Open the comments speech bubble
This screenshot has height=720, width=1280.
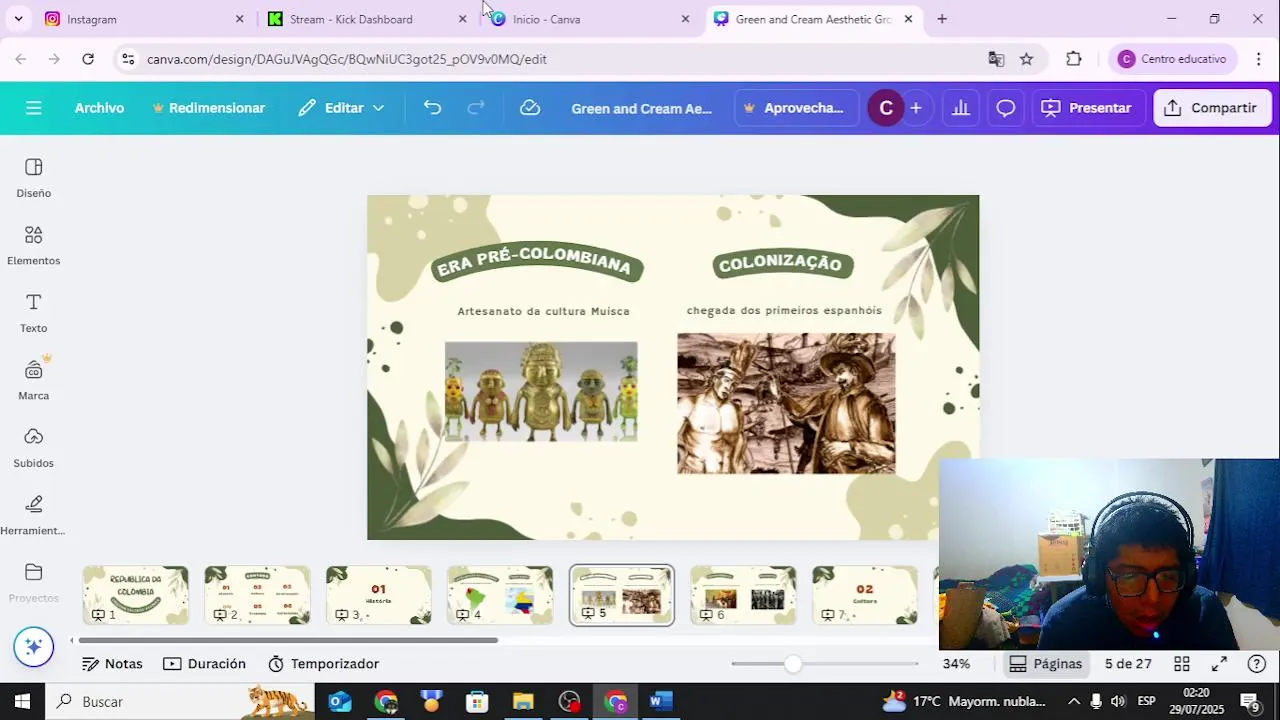(1006, 108)
